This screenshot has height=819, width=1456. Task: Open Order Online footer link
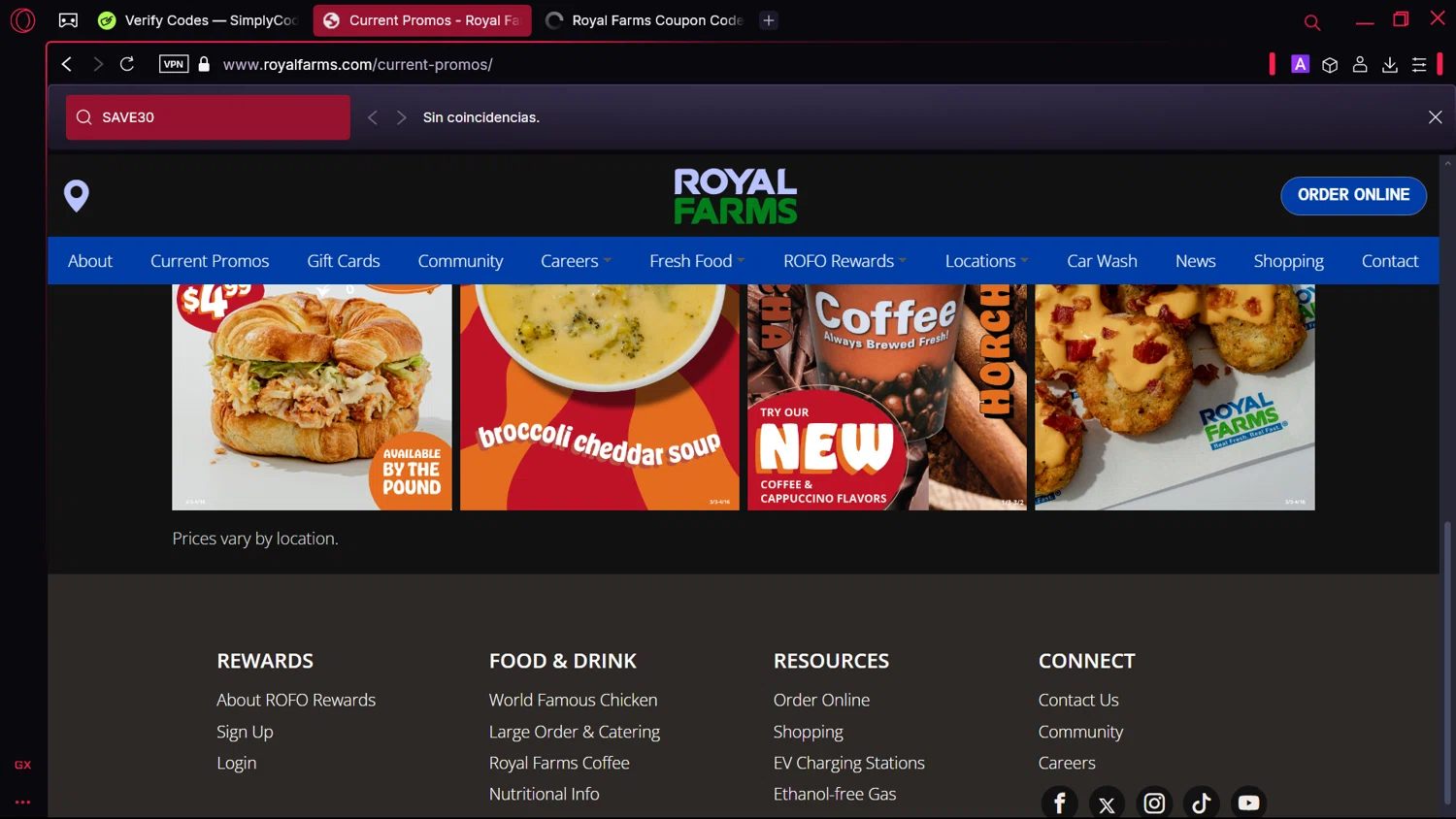[x=821, y=700]
